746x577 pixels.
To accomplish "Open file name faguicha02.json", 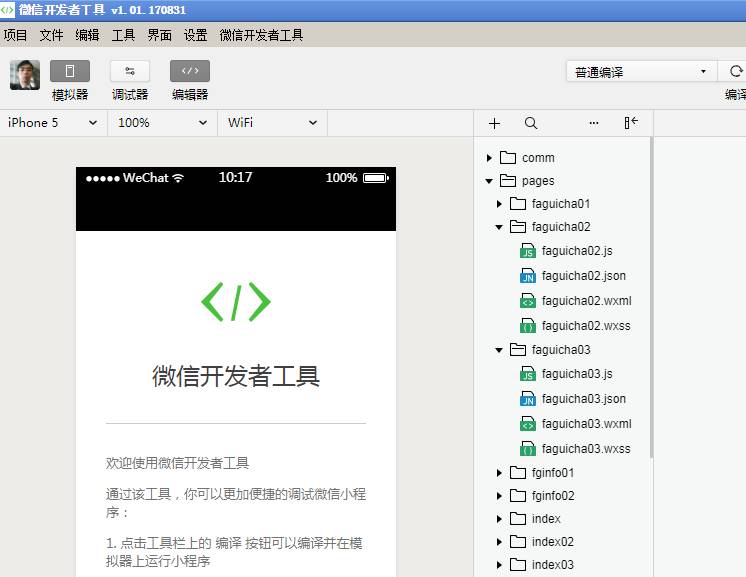I will (x=584, y=276).
